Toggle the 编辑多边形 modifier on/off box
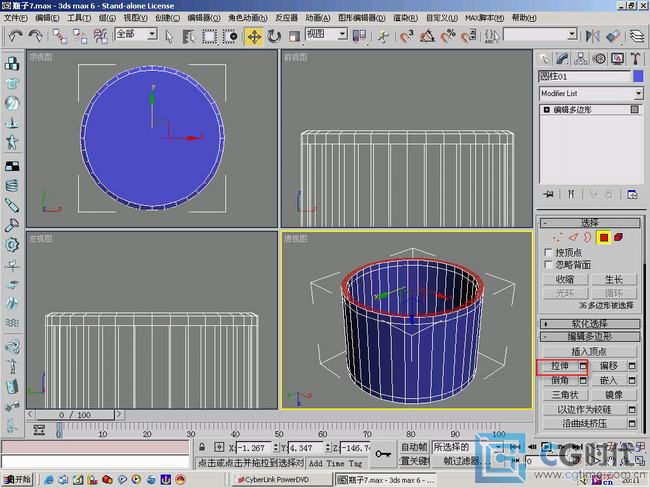 tap(546, 110)
